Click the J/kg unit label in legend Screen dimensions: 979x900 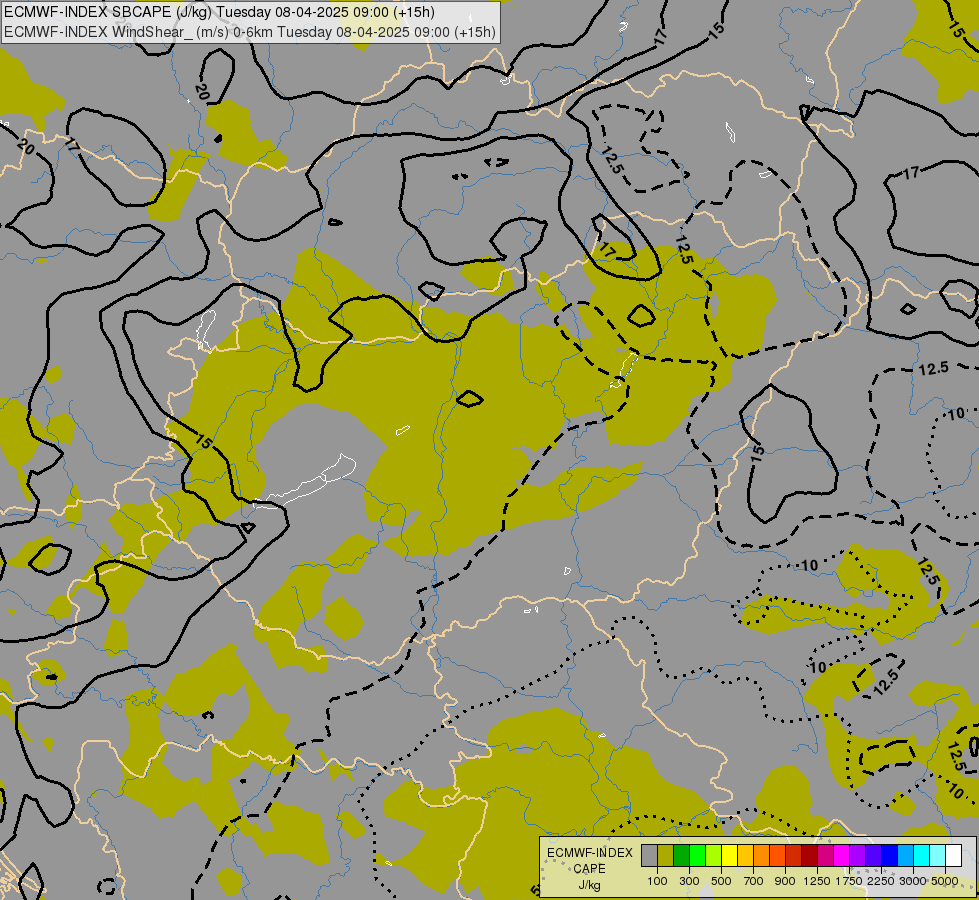click(x=589, y=885)
